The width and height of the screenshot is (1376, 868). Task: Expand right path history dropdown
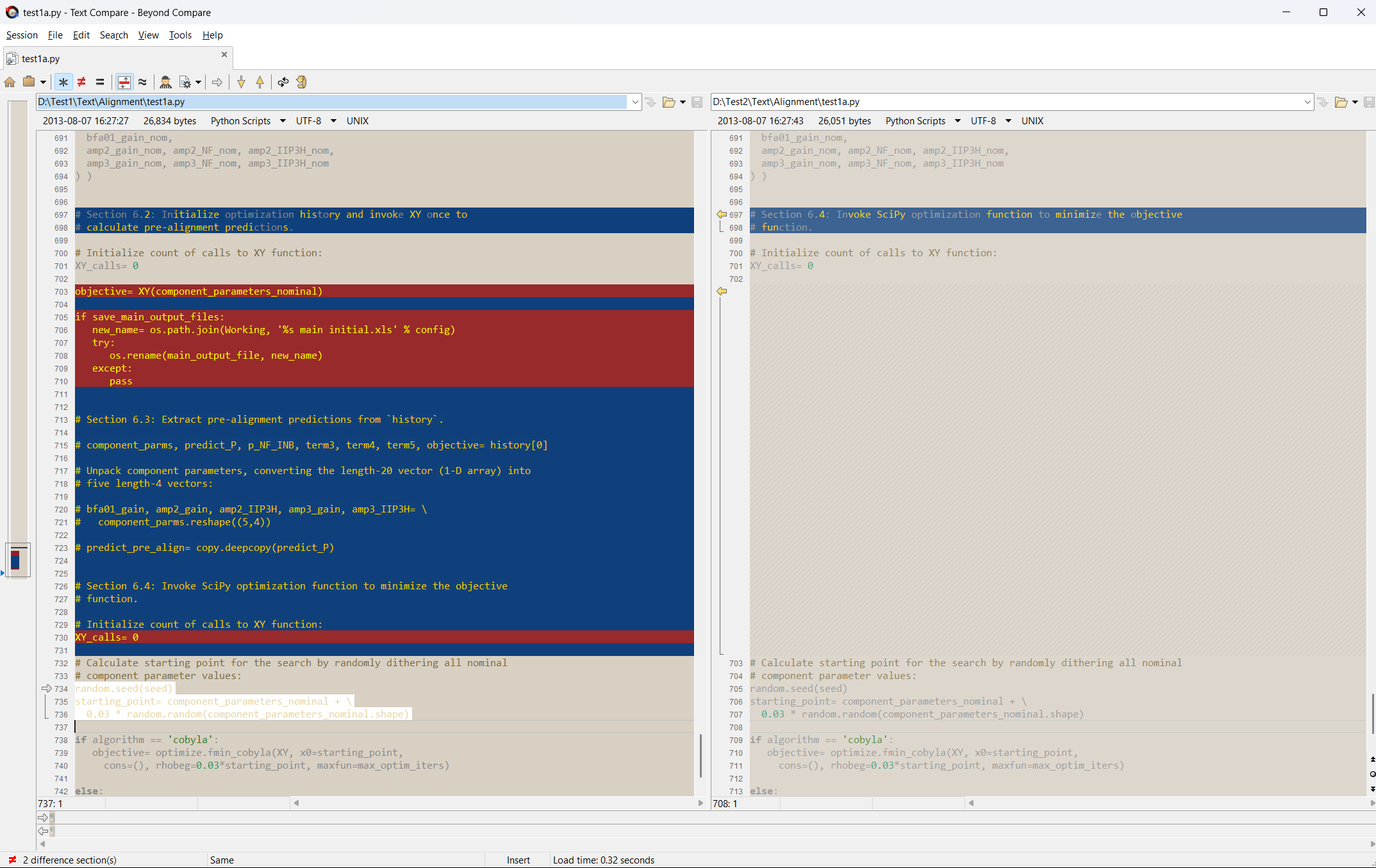1307,102
